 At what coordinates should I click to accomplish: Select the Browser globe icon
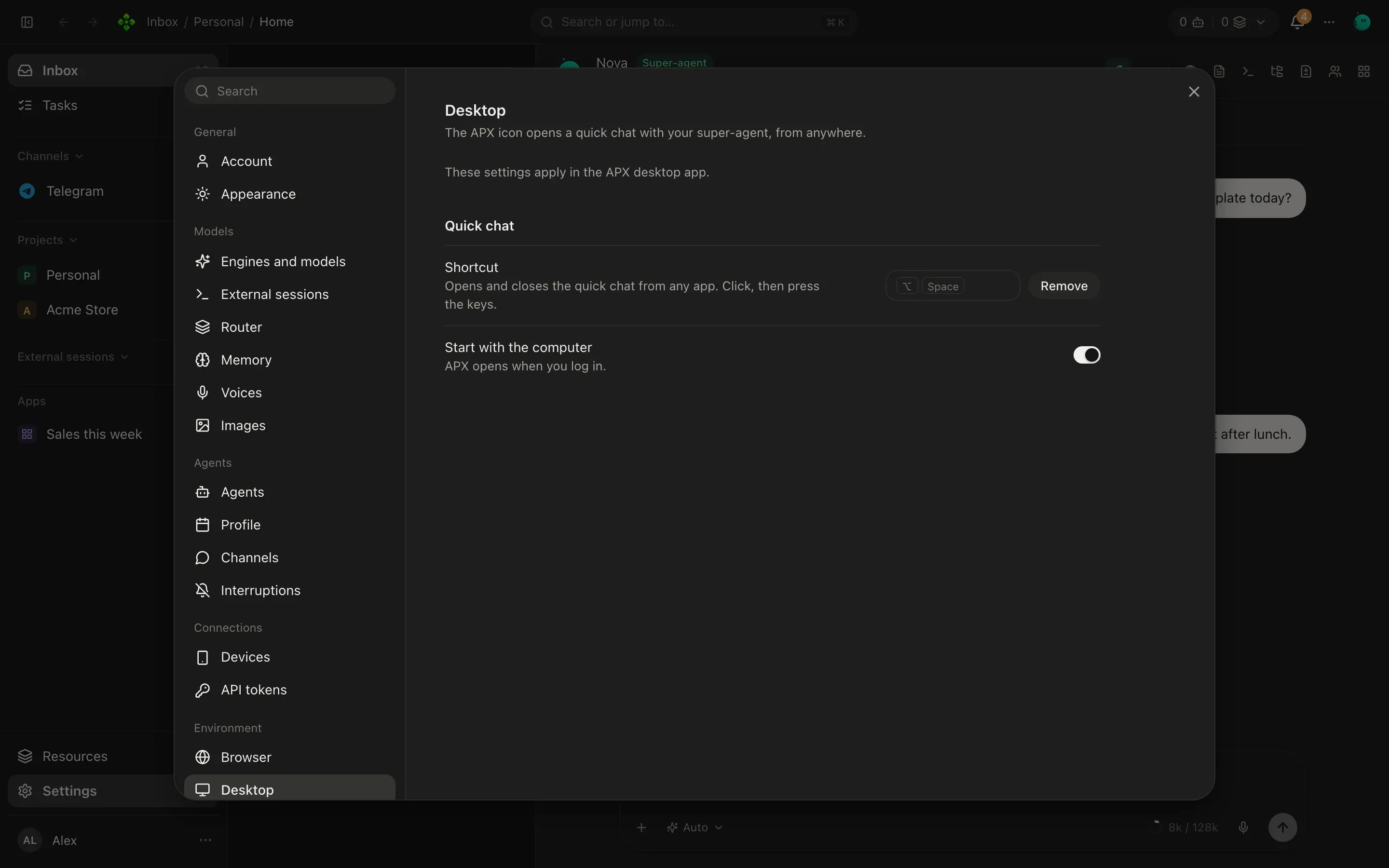tap(202, 757)
